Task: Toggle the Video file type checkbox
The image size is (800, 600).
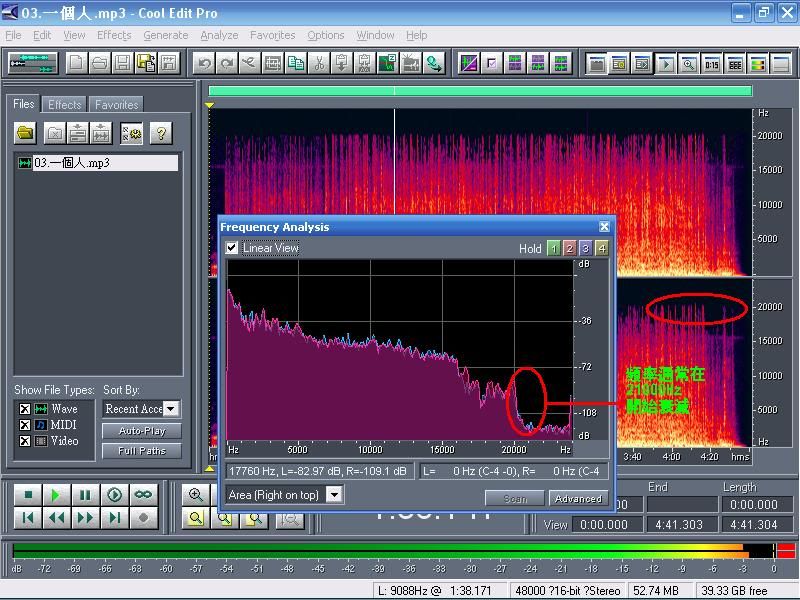Action: point(24,441)
